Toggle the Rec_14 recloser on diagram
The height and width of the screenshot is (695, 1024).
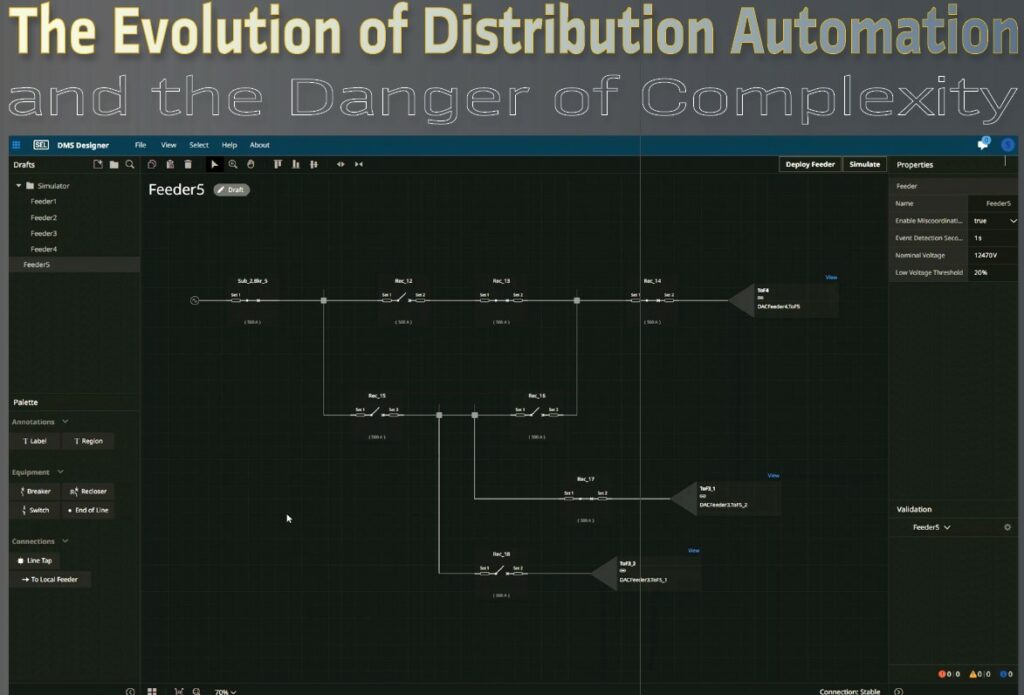[652, 299]
